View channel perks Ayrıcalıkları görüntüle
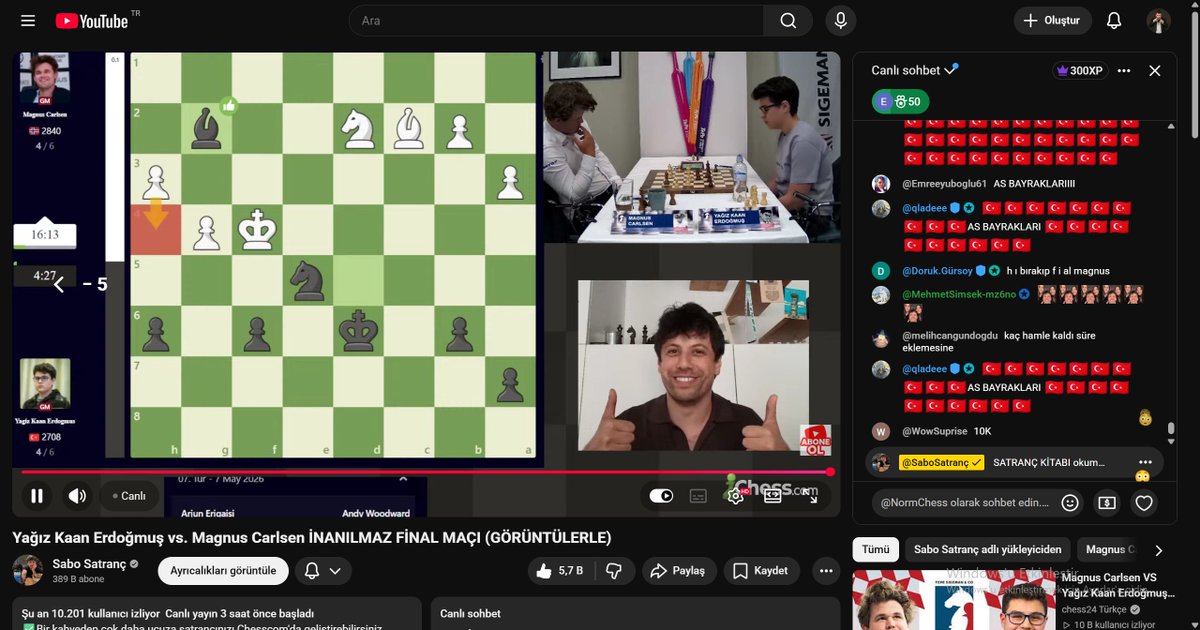 [223, 571]
